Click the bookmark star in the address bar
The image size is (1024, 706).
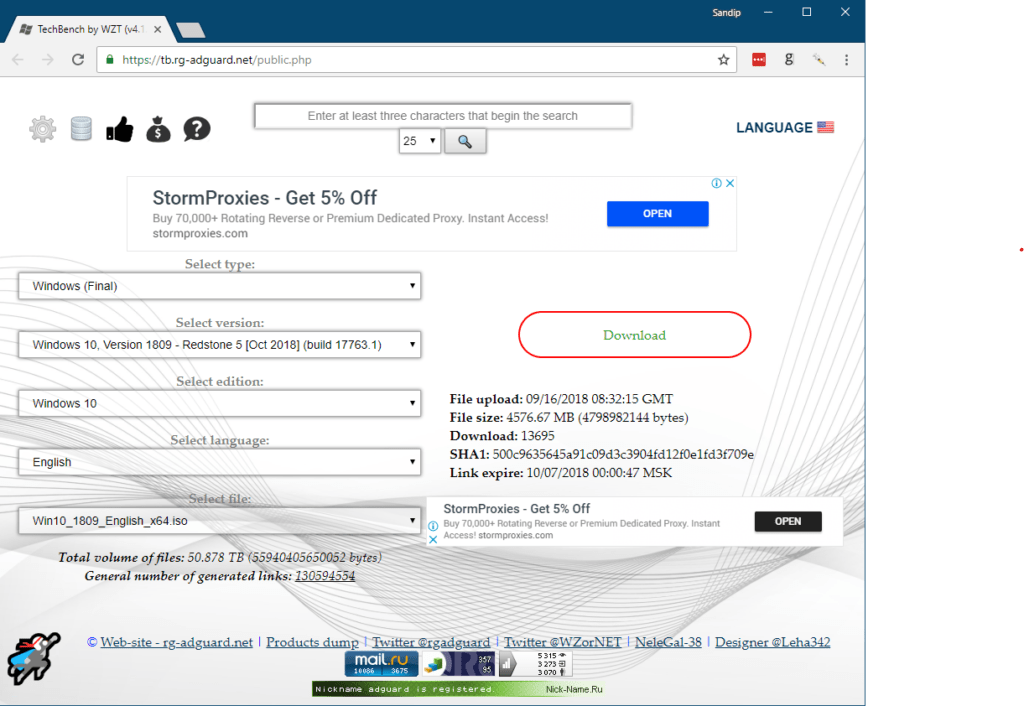point(723,59)
